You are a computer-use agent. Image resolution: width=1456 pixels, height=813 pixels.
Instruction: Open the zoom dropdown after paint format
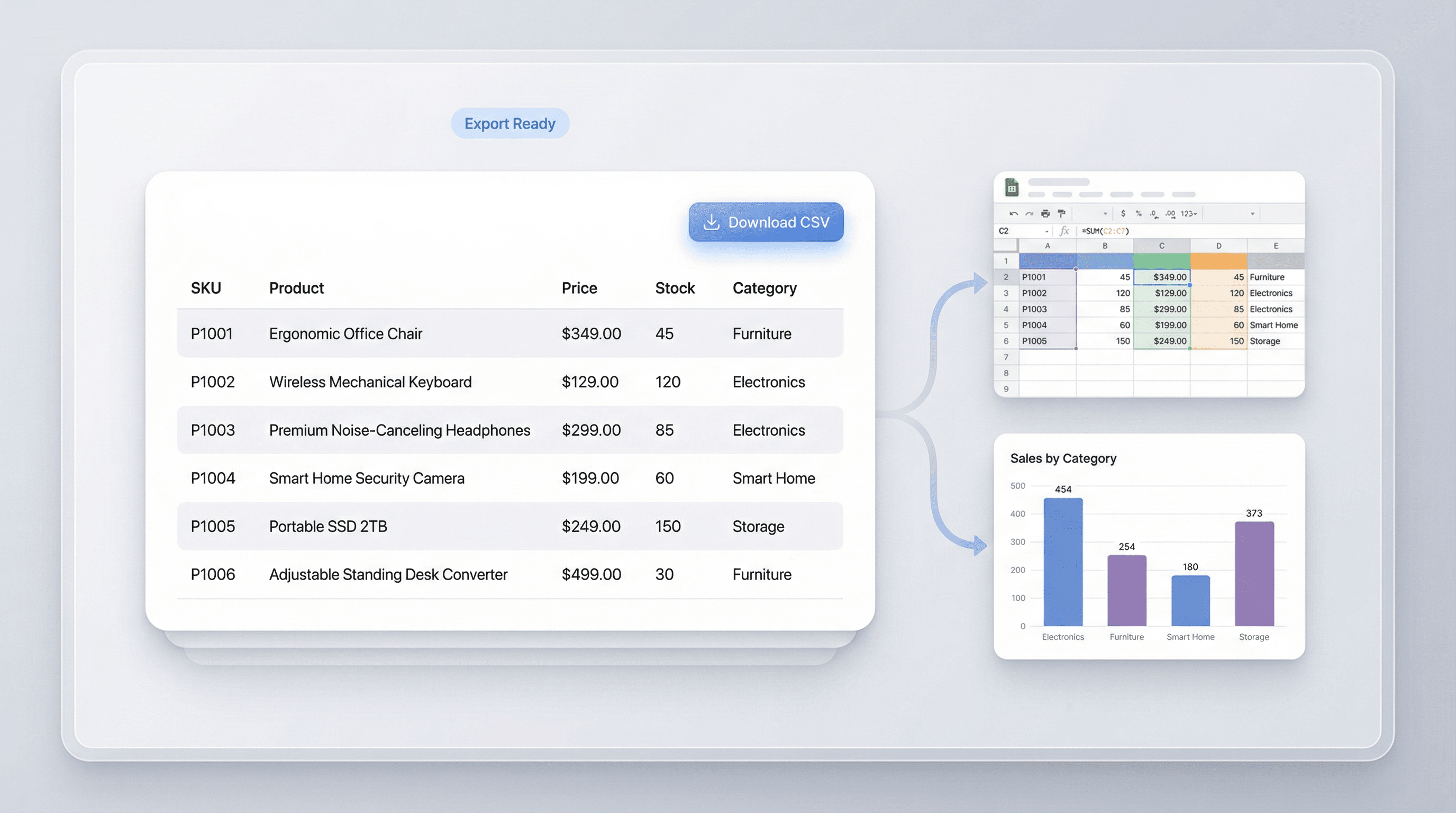tap(1105, 214)
